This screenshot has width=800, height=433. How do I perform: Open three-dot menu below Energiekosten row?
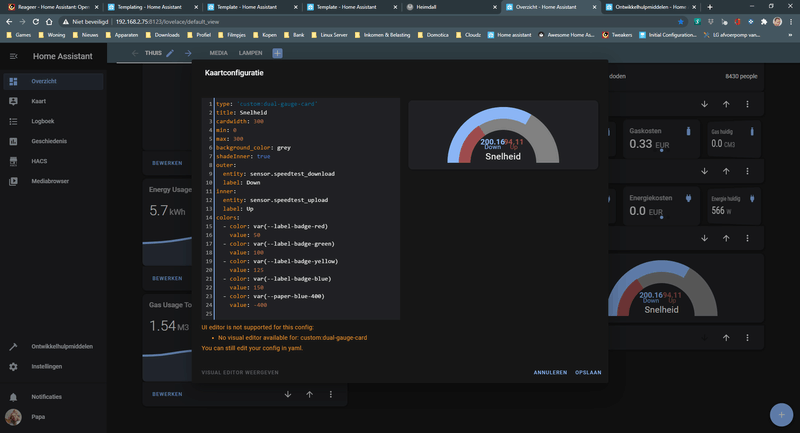click(x=747, y=238)
